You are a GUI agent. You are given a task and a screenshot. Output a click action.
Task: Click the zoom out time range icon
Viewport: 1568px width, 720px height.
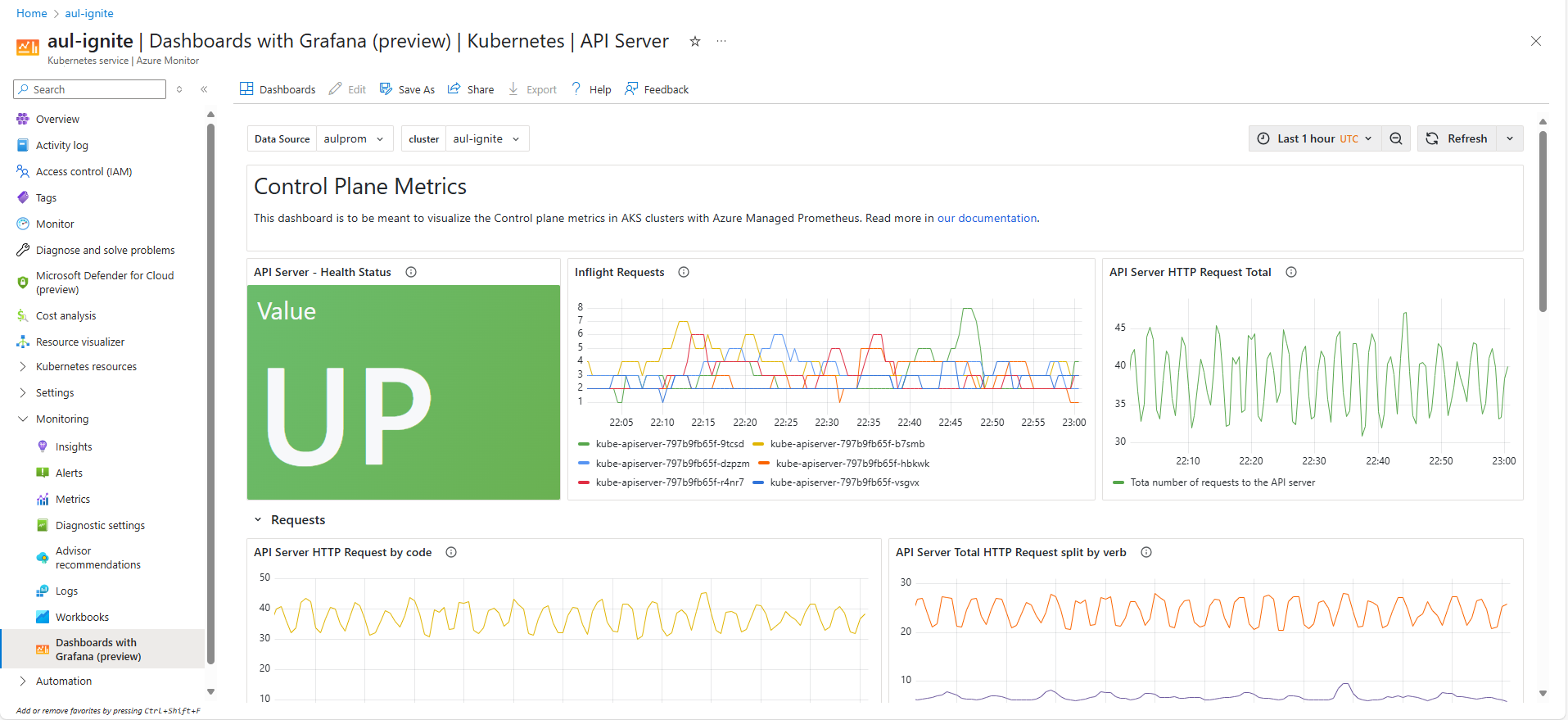[x=1396, y=138]
